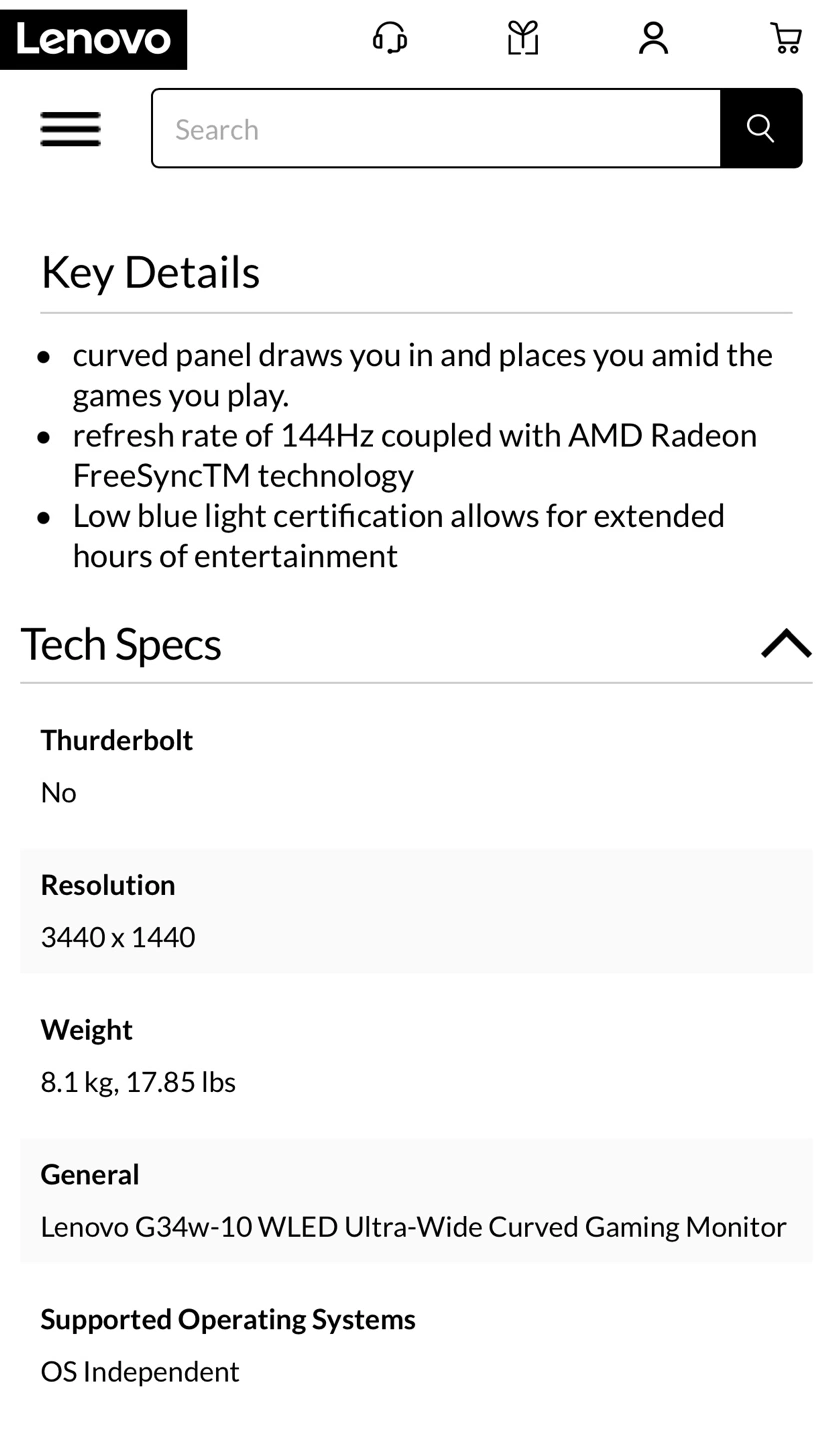Click the 8.1 kg weight value
The height and width of the screenshot is (1440, 833).
point(138,1082)
